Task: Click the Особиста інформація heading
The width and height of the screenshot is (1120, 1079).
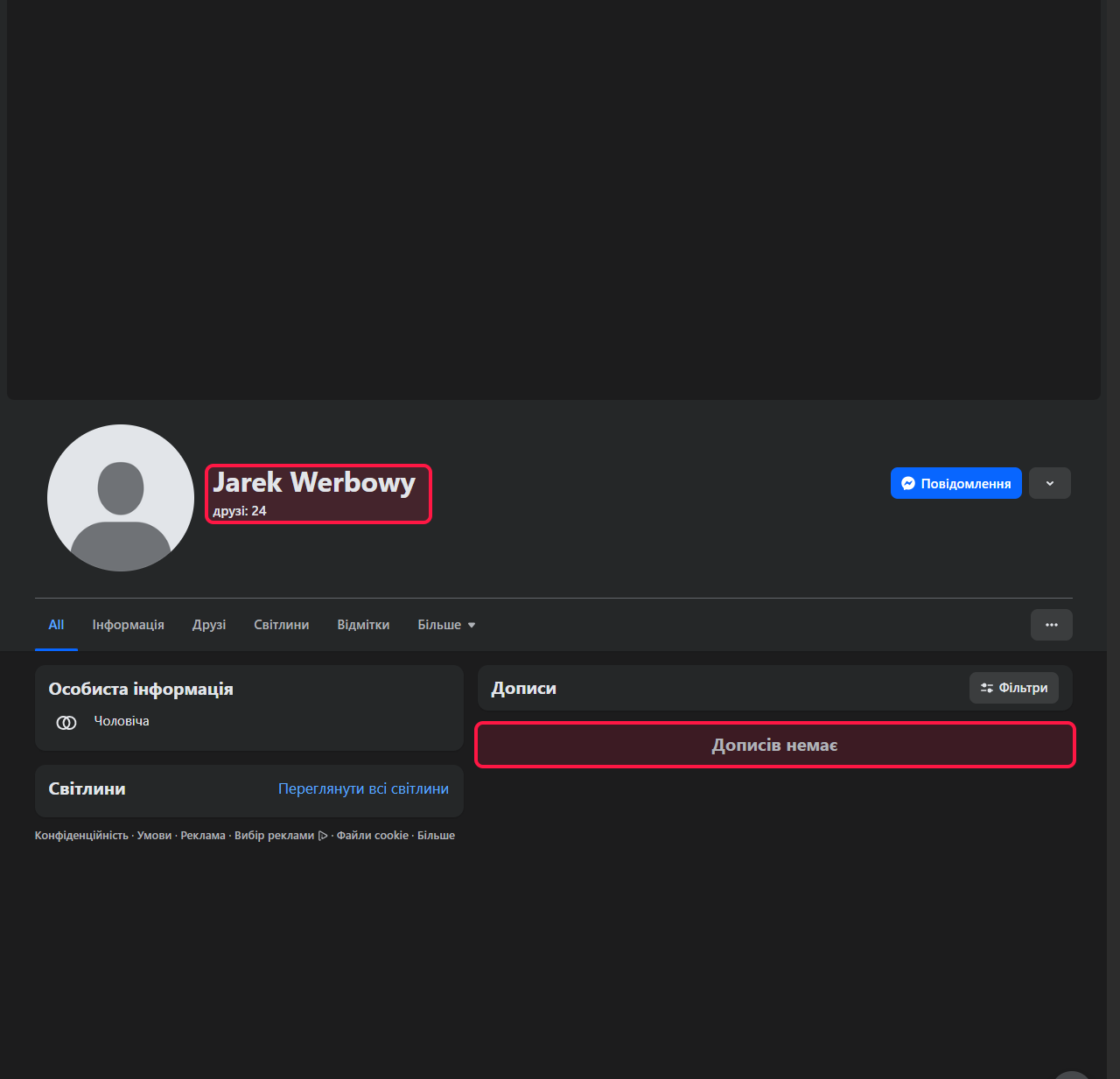Action: click(x=141, y=690)
